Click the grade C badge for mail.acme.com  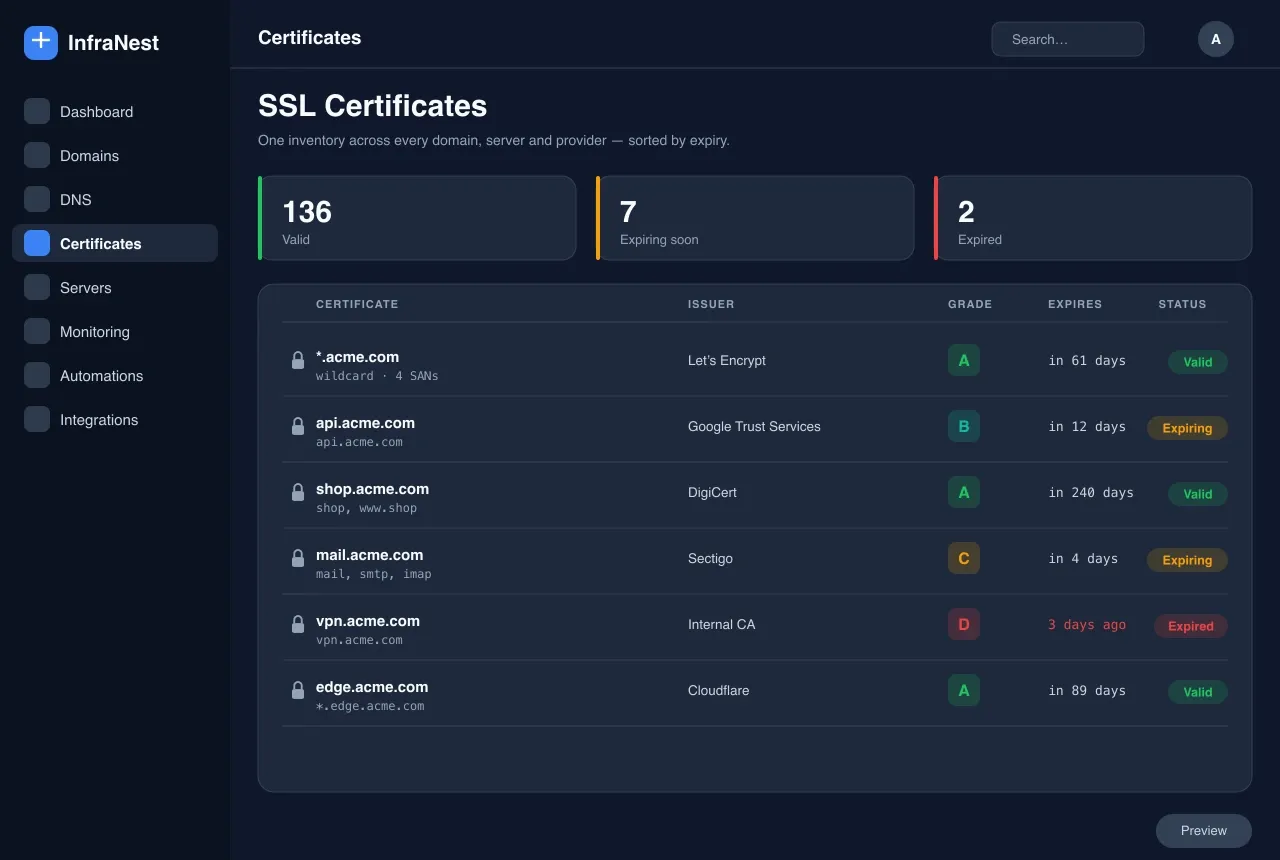[x=964, y=558]
